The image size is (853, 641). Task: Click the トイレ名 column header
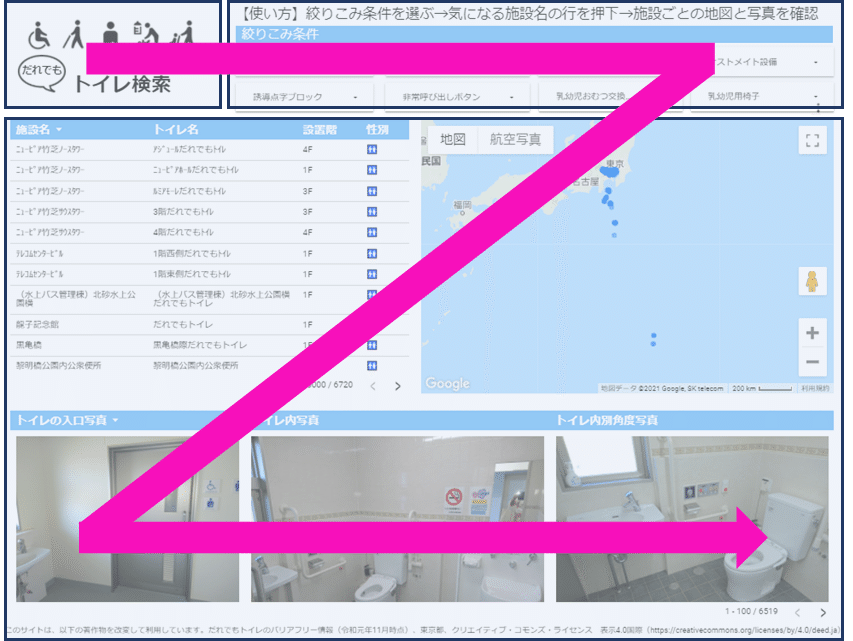click(176, 130)
